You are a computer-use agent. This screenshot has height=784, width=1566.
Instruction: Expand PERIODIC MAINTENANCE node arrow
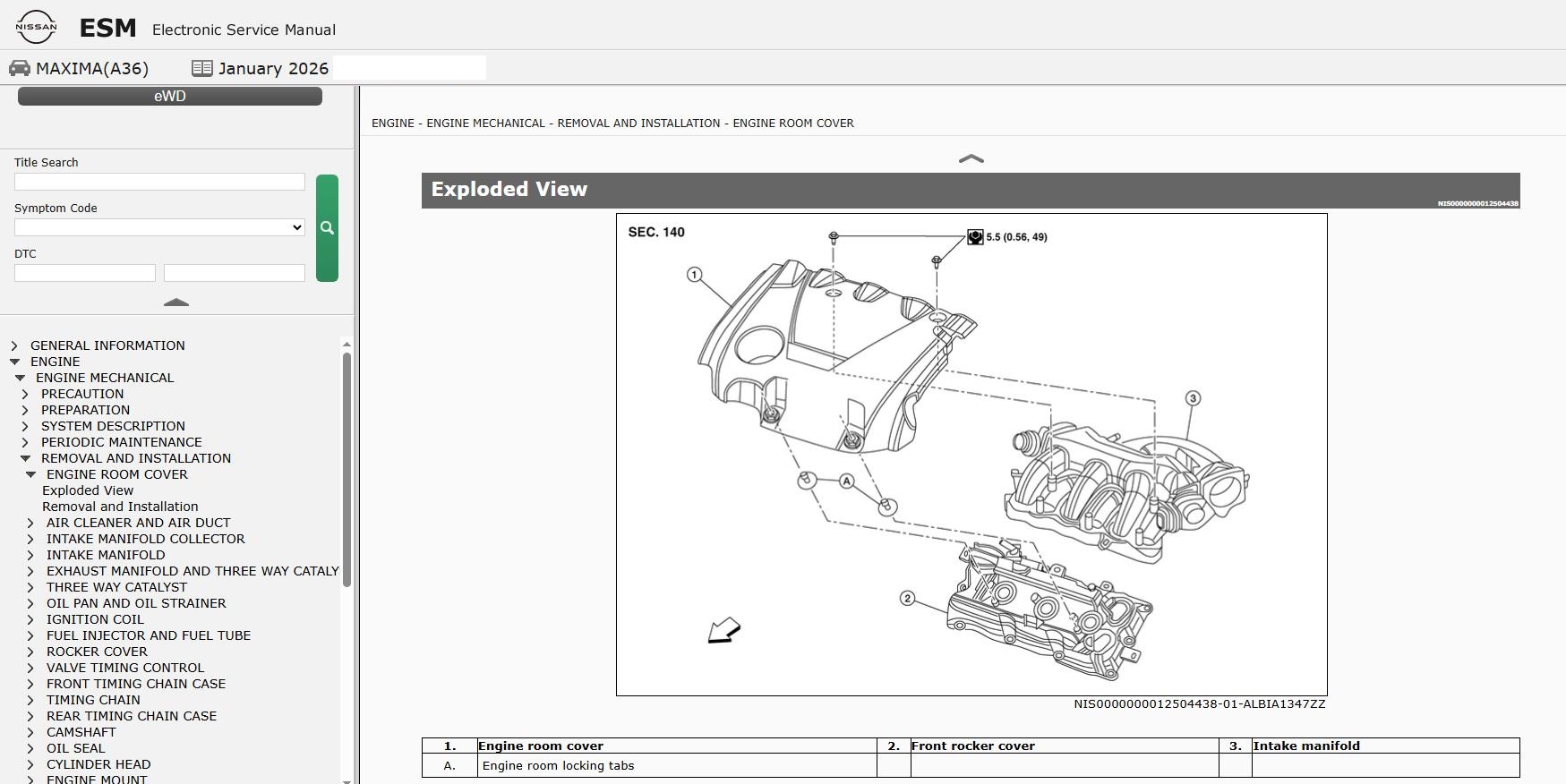(x=25, y=442)
